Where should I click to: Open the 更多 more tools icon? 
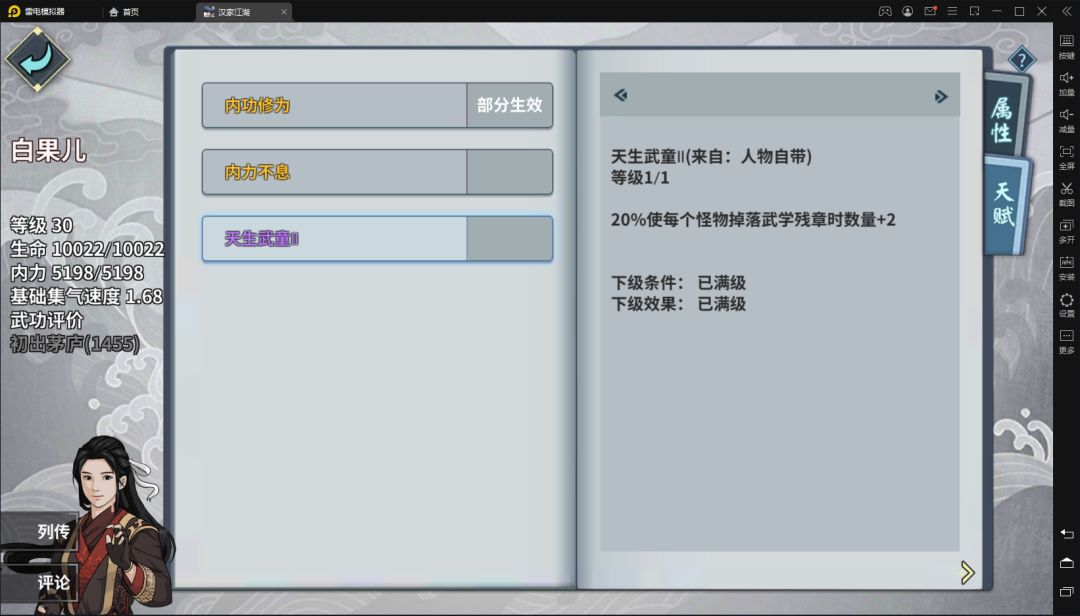[x=1066, y=341]
